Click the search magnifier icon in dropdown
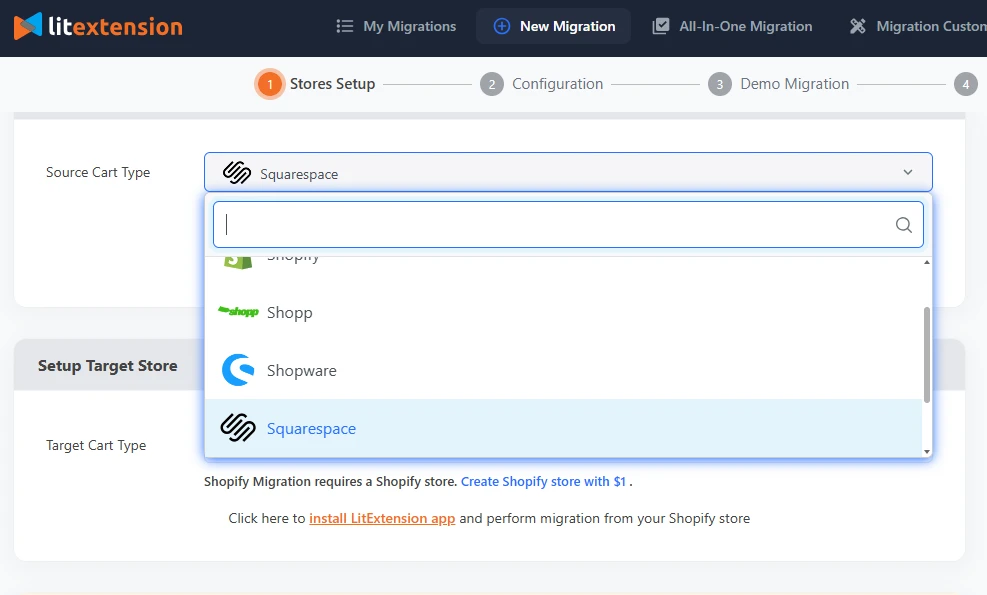This screenshot has height=595, width=987. [903, 225]
